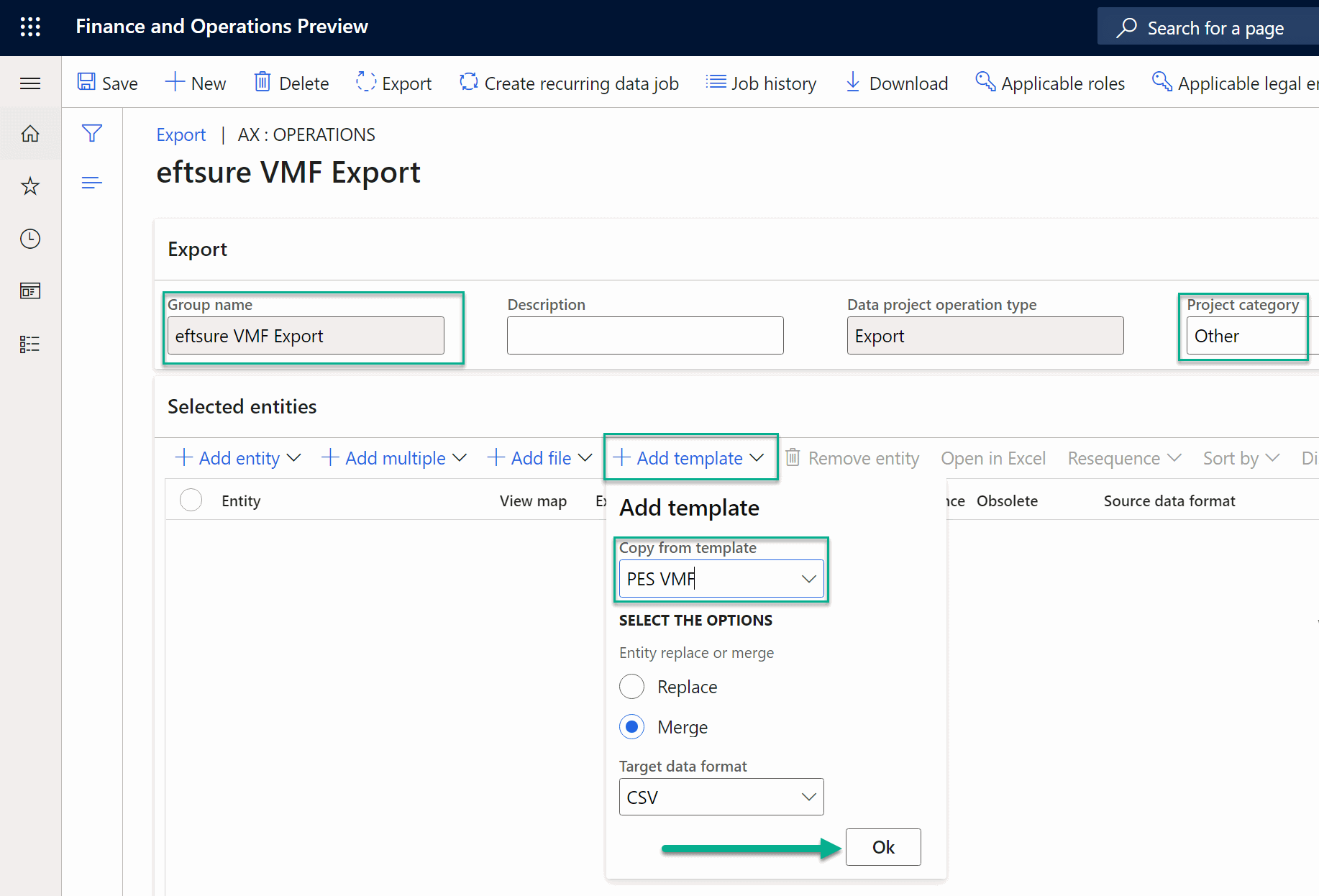Open the app launcher waffle icon

[30, 27]
